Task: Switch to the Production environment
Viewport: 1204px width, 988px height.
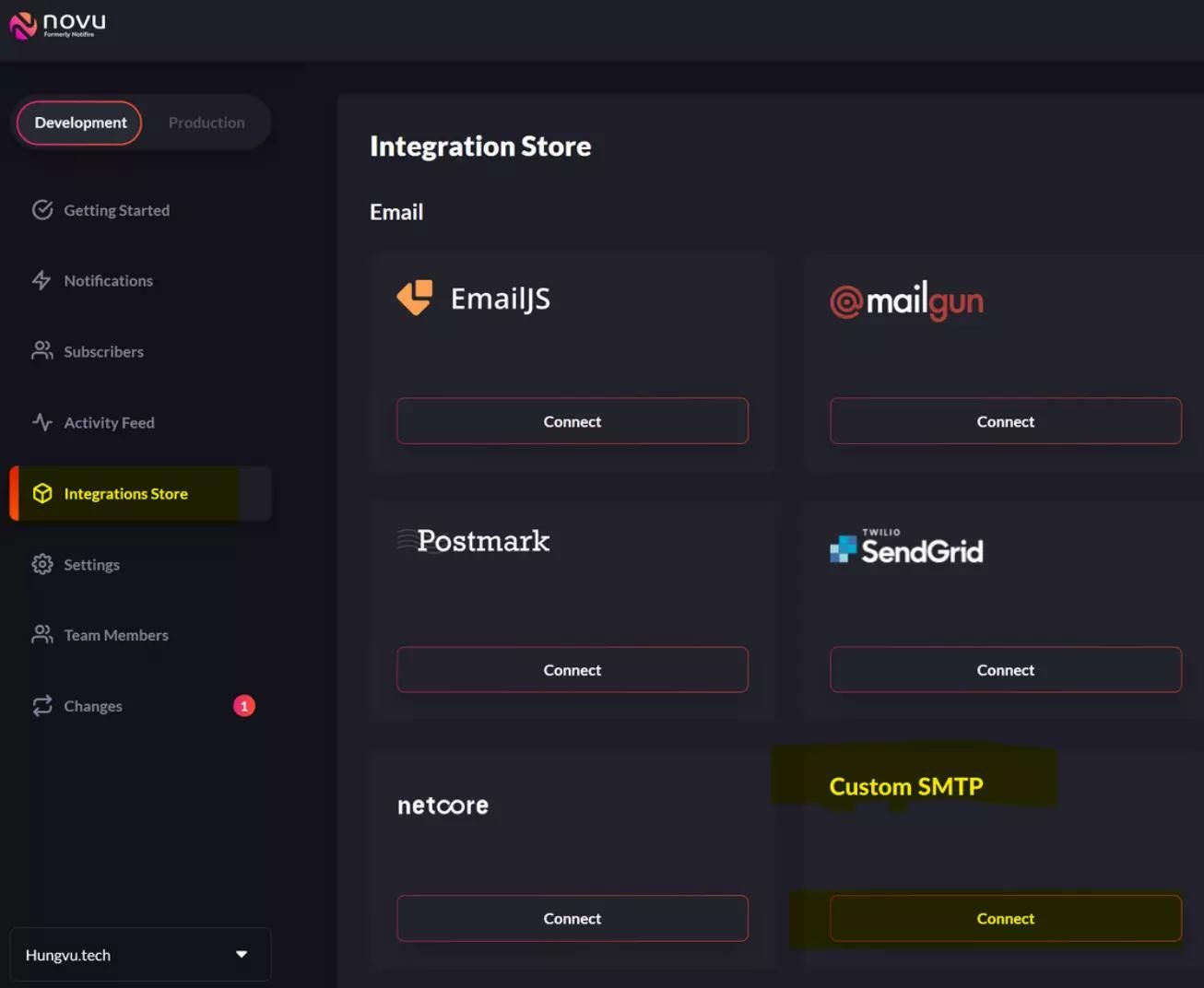Action: click(x=207, y=122)
